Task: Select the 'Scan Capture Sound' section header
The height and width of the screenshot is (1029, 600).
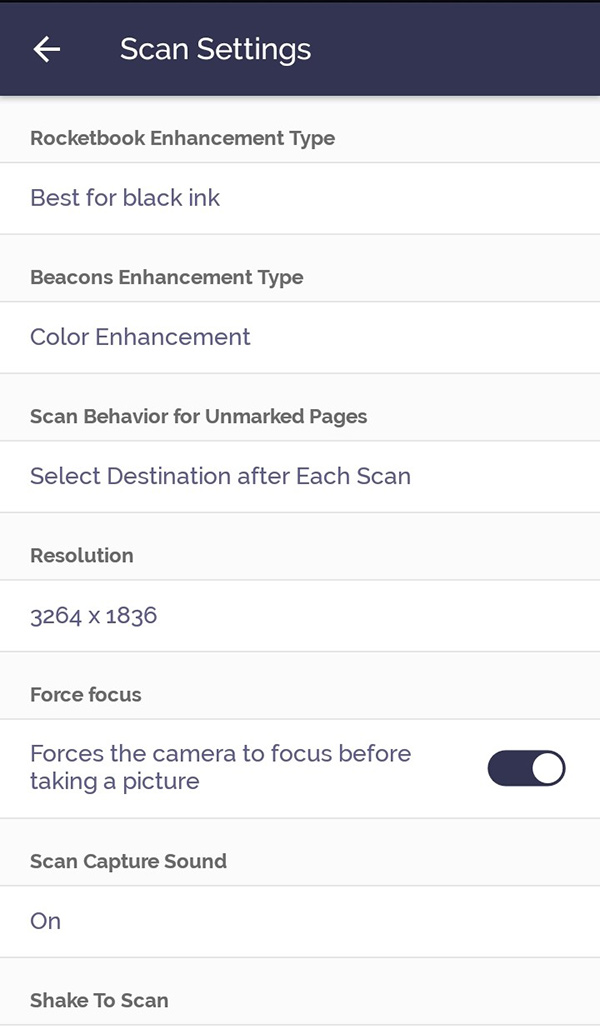Action: 128,861
